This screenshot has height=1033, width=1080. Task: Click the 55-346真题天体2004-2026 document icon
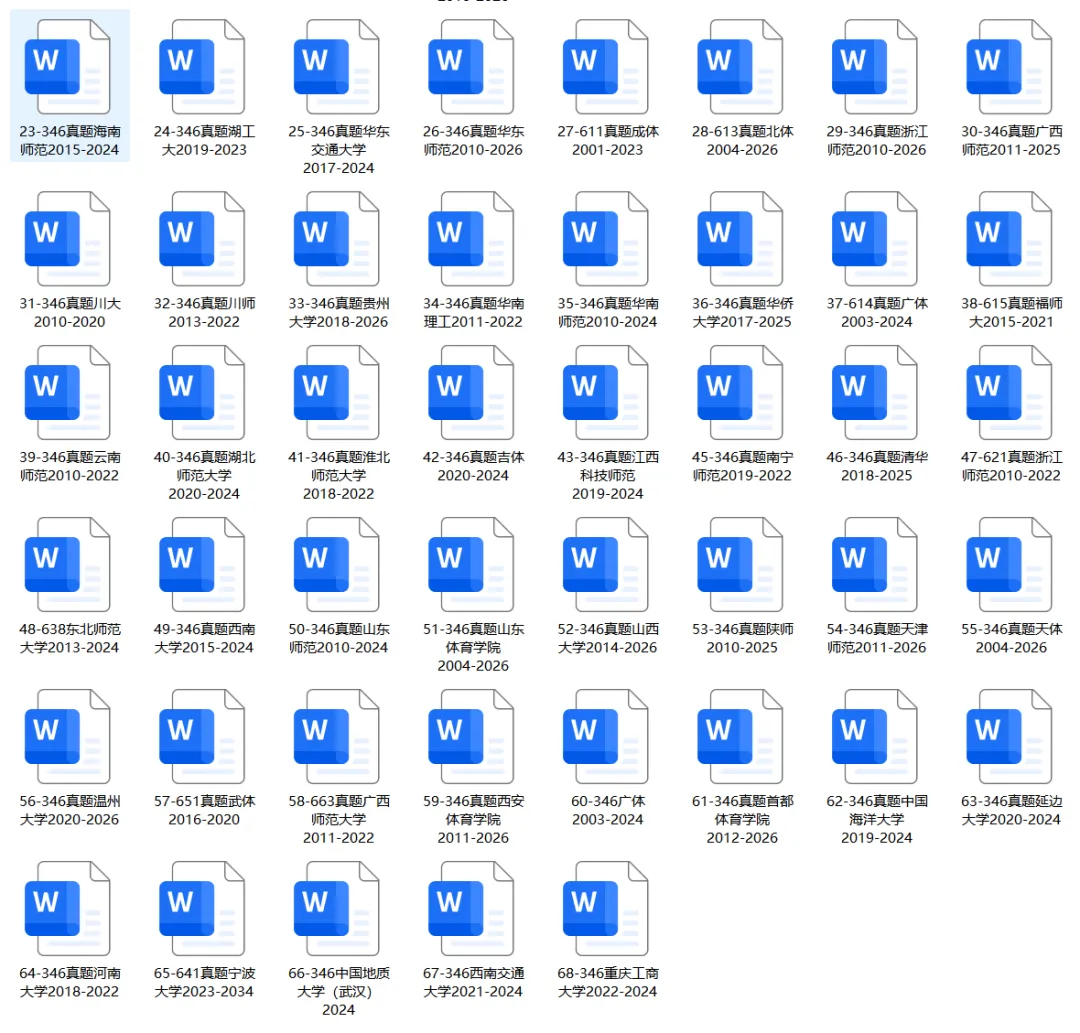coord(1009,565)
